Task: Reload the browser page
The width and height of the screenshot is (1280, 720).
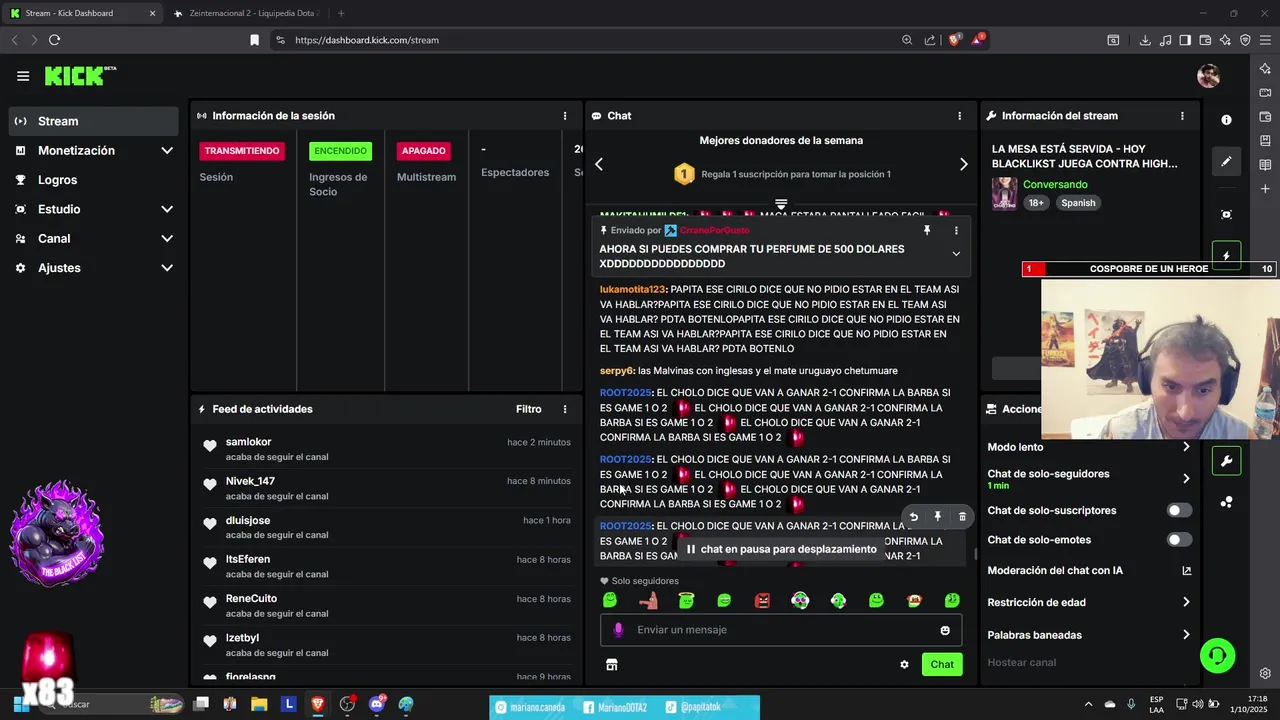Action: click(x=54, y=40)
